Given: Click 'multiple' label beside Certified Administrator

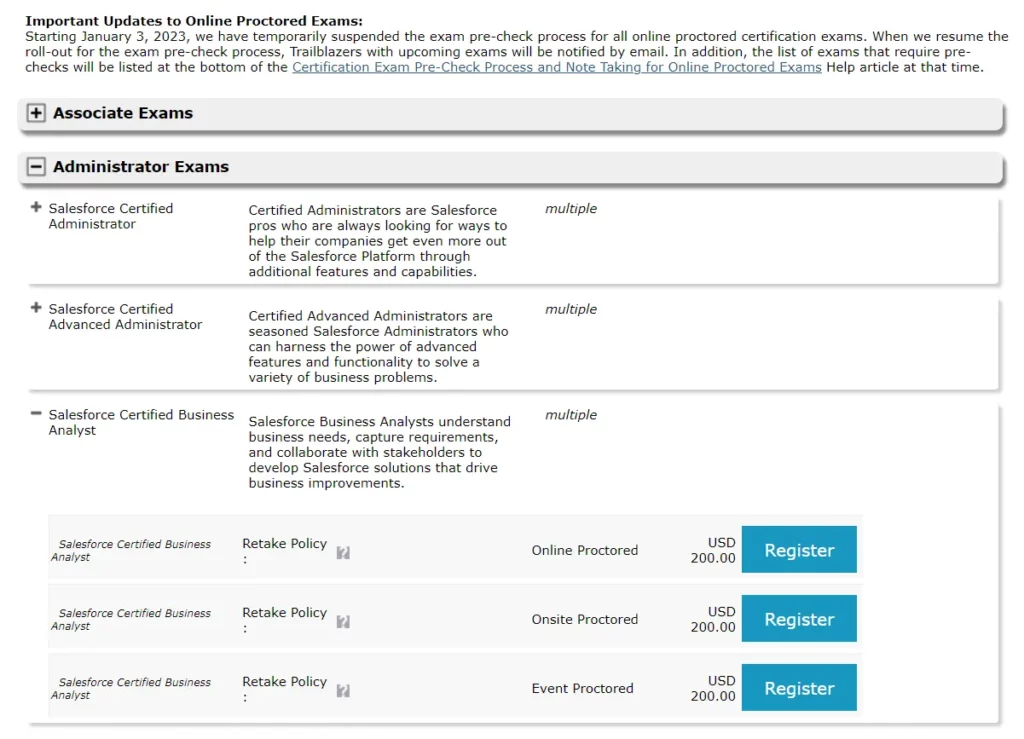Looking at the screenshot, I should point(571,209).
